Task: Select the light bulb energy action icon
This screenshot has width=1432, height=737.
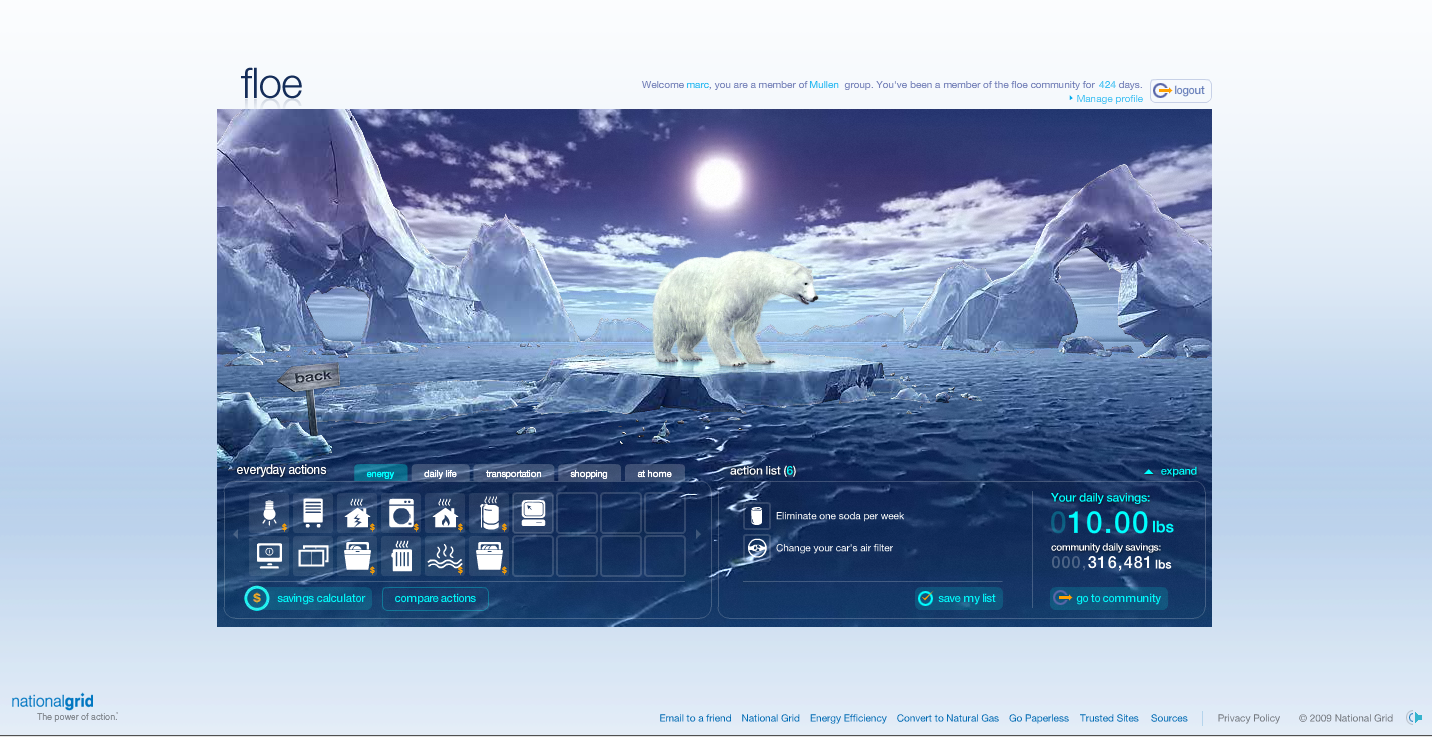Action: pos(269,513)
